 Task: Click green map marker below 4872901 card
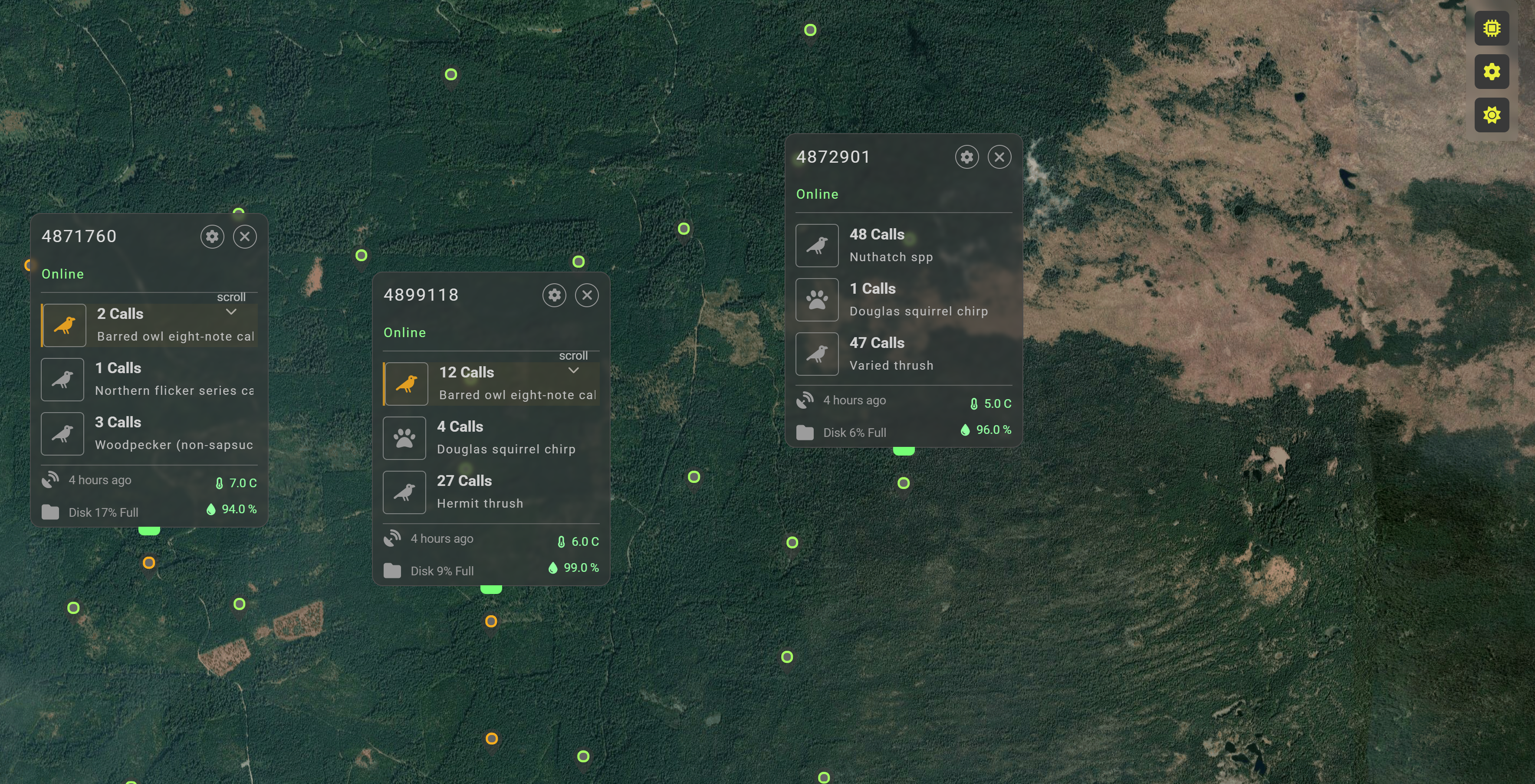pyautogui.click(x=904, y=482)
